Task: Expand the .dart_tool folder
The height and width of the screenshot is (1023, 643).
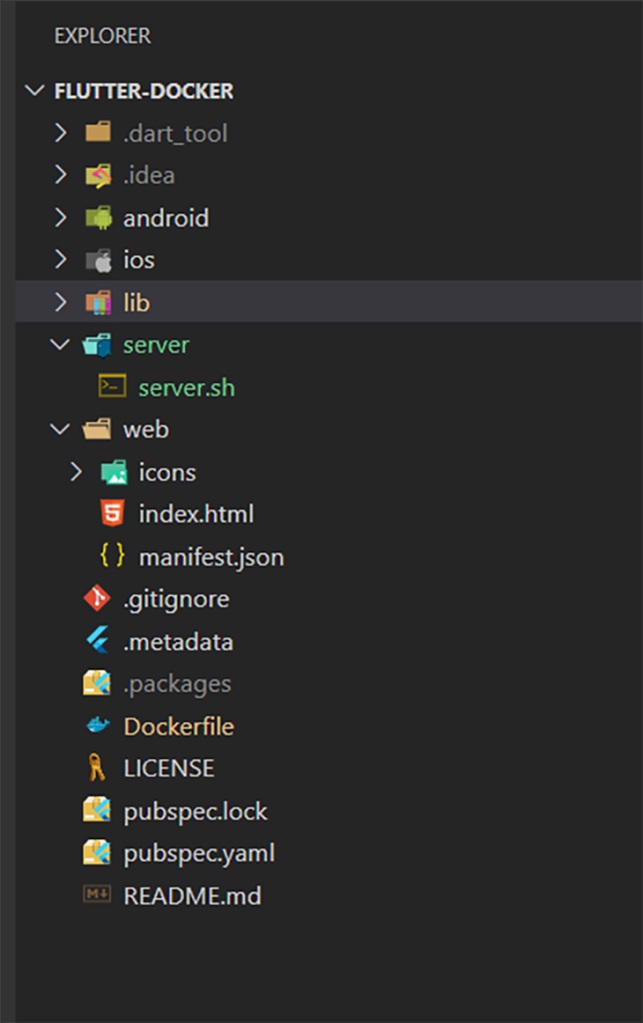Action: (60, 132)
